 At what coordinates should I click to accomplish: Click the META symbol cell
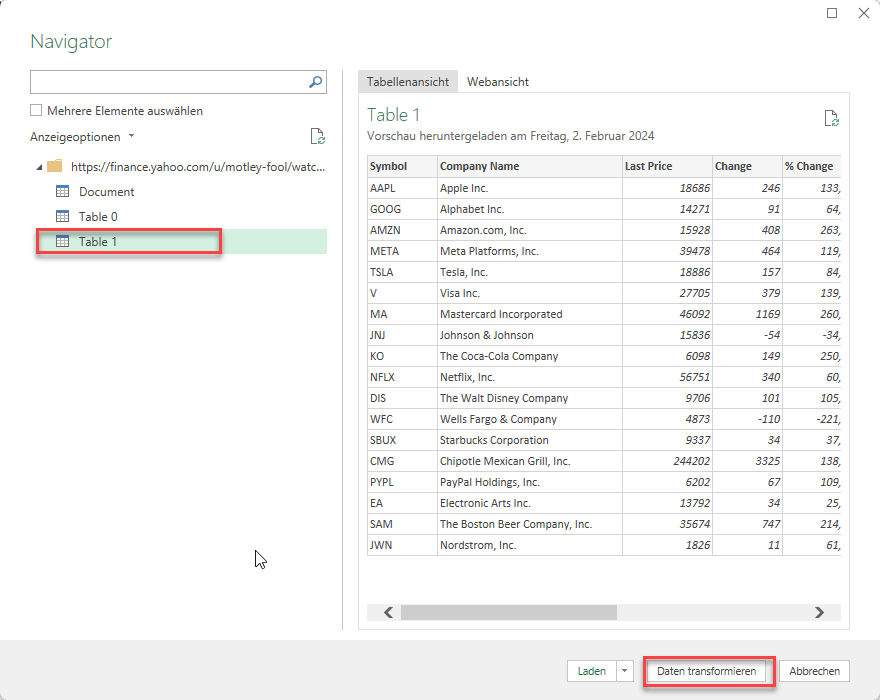pos(402,251)
